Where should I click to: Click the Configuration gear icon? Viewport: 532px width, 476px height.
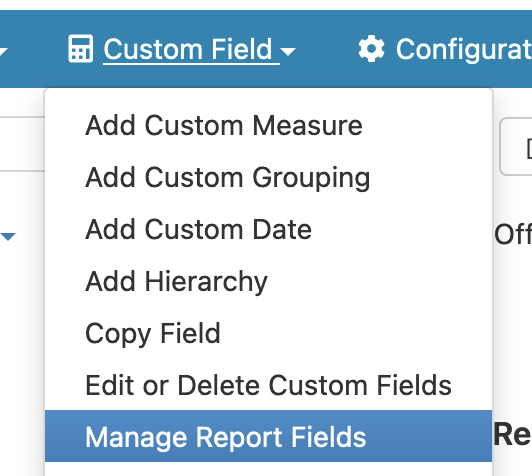click(x=372, y=49)
